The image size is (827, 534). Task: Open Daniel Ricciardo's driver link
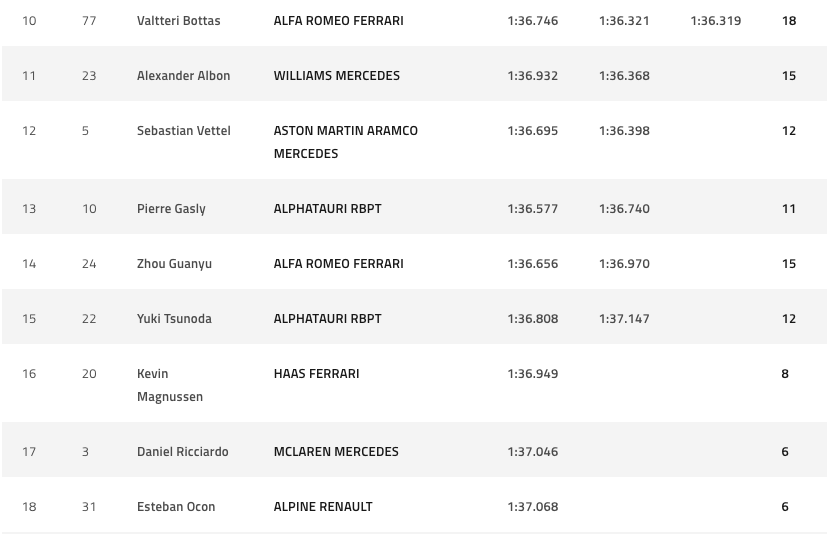182,452
